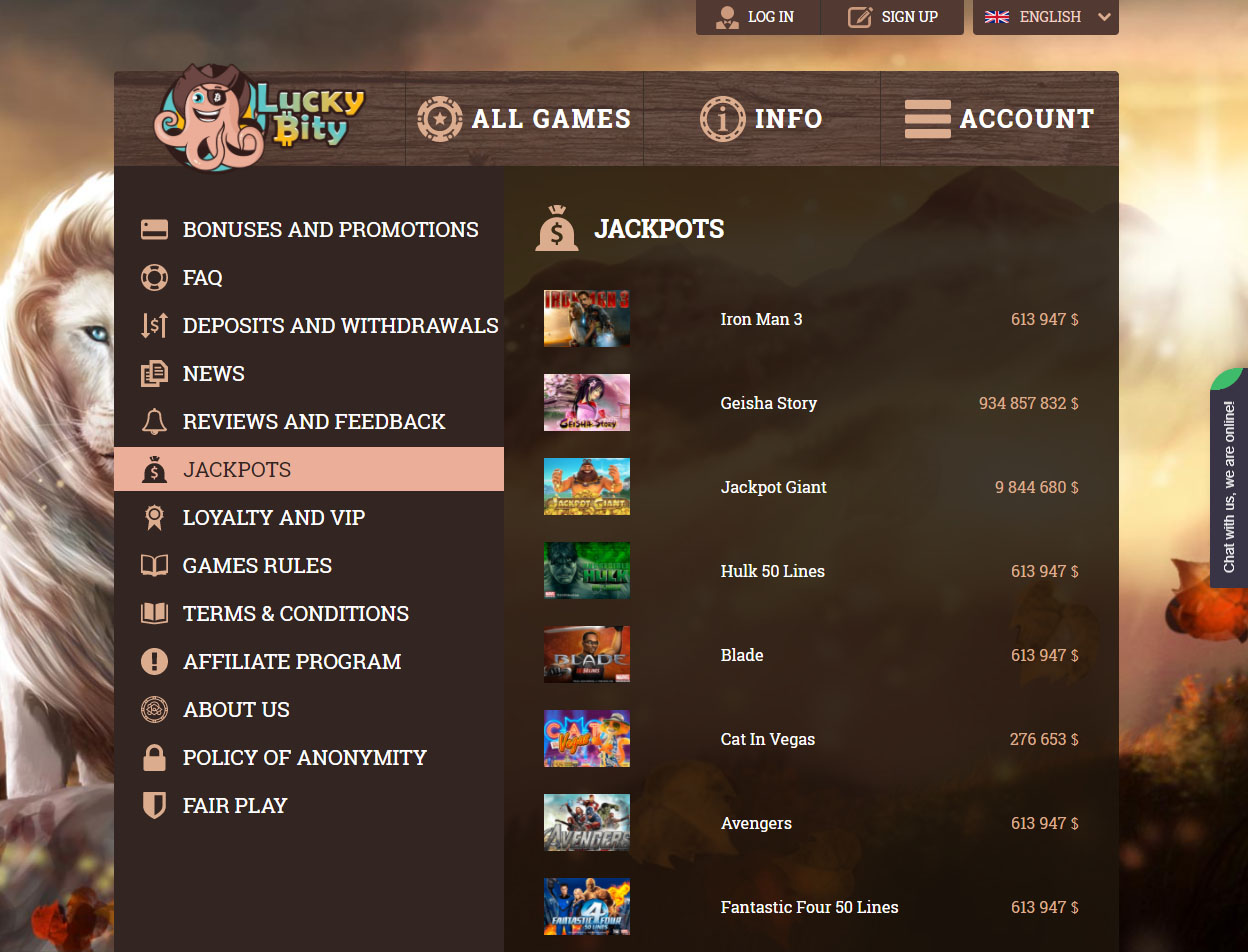The image size is (1248, 952).
Task: Click the Hulk 50 Lines thumbnail
Action: tap(587, 571)
